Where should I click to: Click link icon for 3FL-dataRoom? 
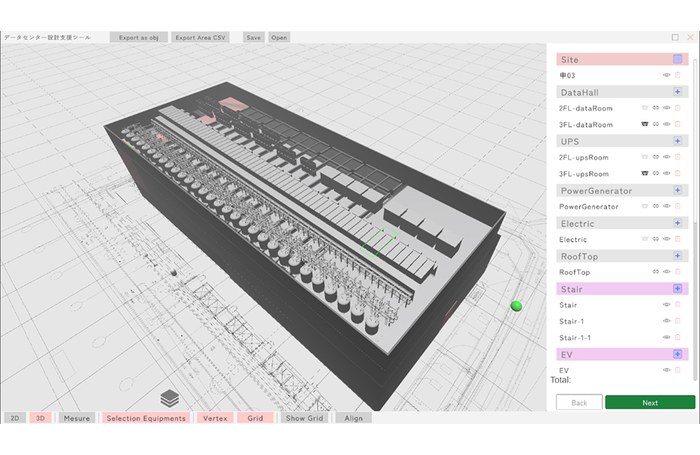coord(656,124)
